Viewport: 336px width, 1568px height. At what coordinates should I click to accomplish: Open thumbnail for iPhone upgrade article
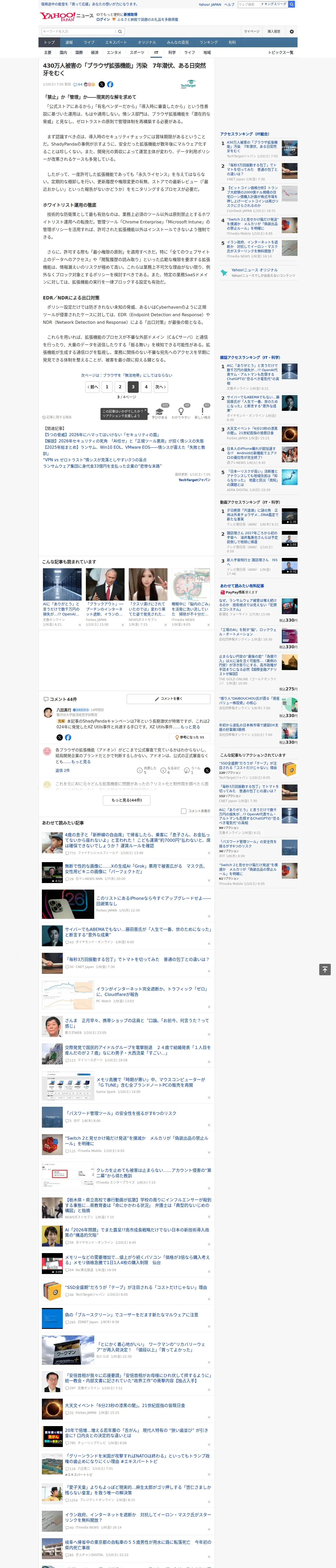[68, 904]
